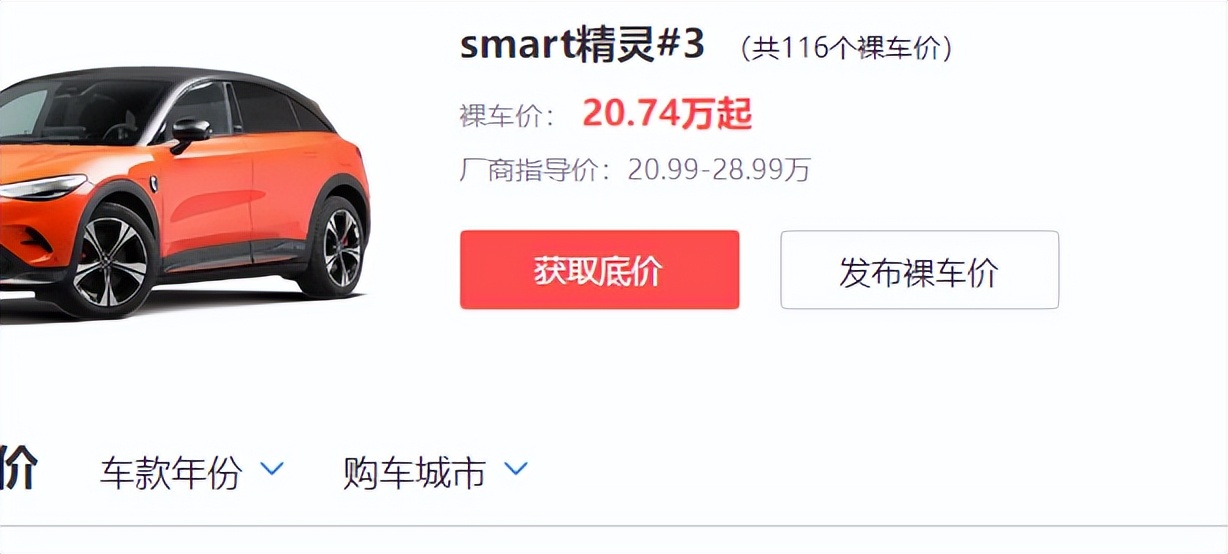The image size is (1228, 554).
Task: Select the red 20.74万起 price
Action: pos(667,114)
